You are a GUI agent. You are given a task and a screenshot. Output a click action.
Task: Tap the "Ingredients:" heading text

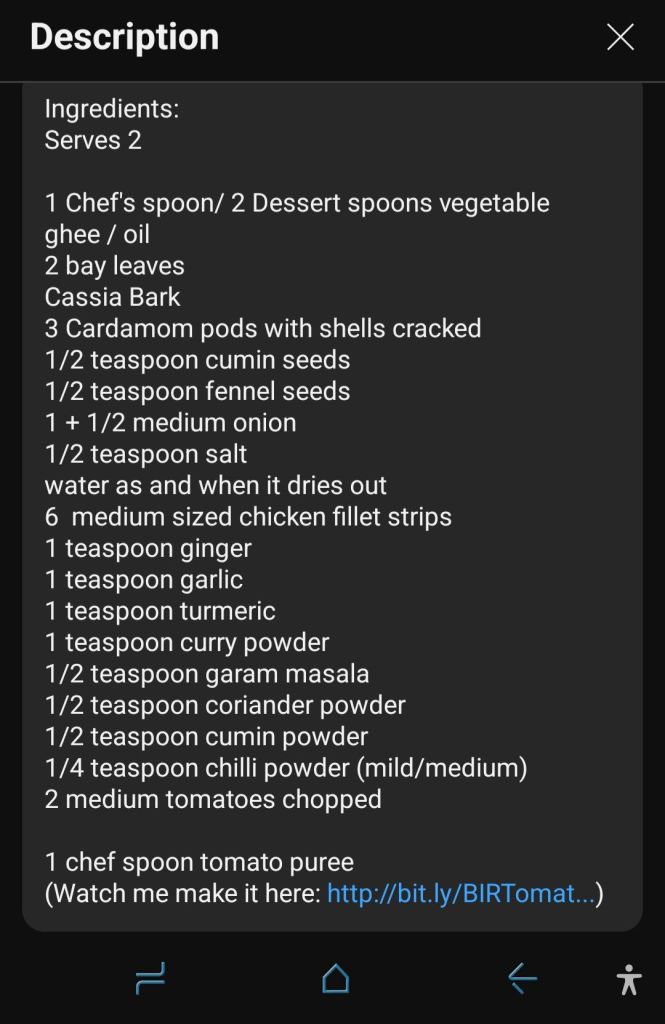coord(112,108)
